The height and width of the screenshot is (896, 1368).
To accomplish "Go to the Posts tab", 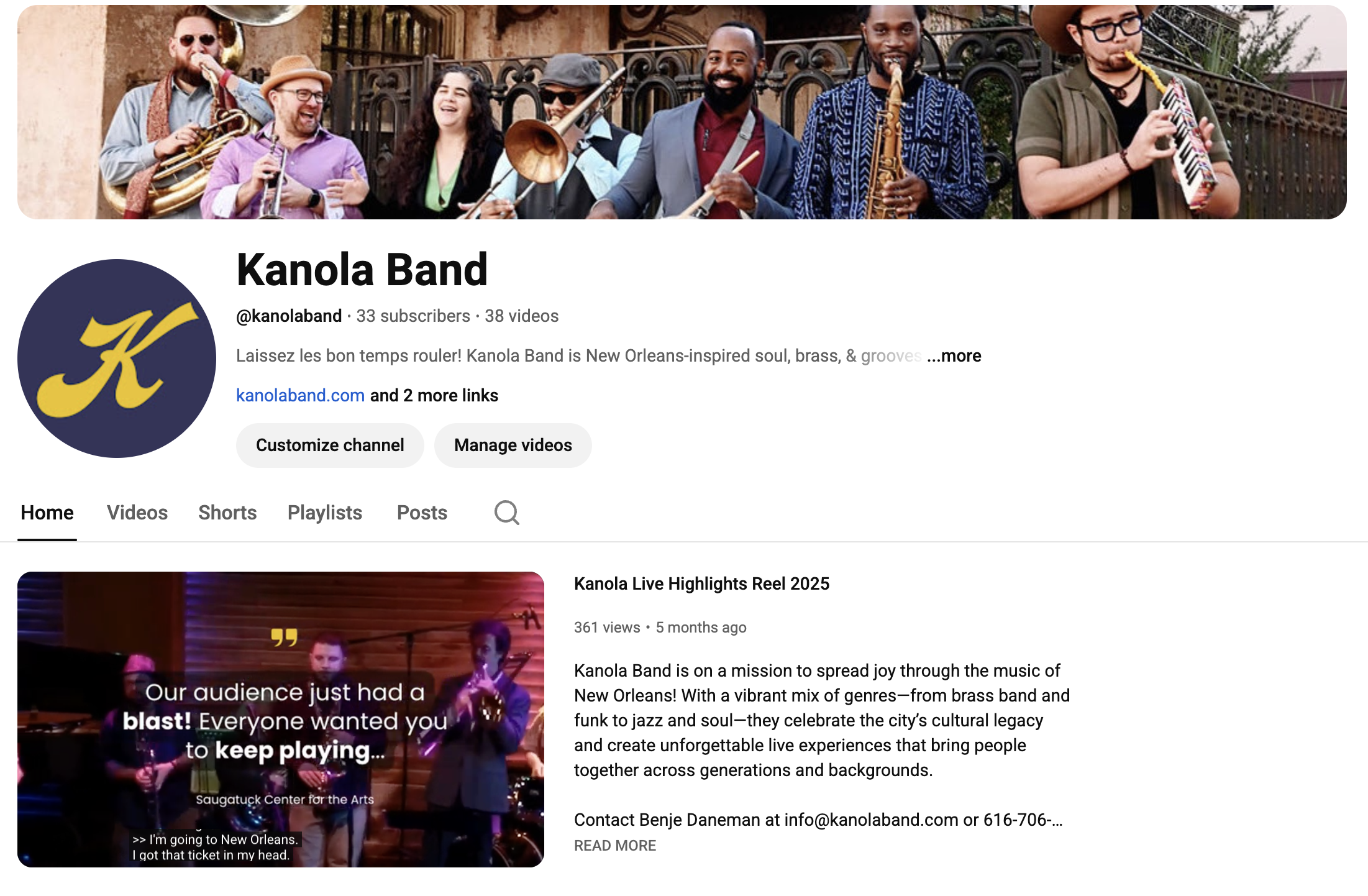I will click(422, 513).
